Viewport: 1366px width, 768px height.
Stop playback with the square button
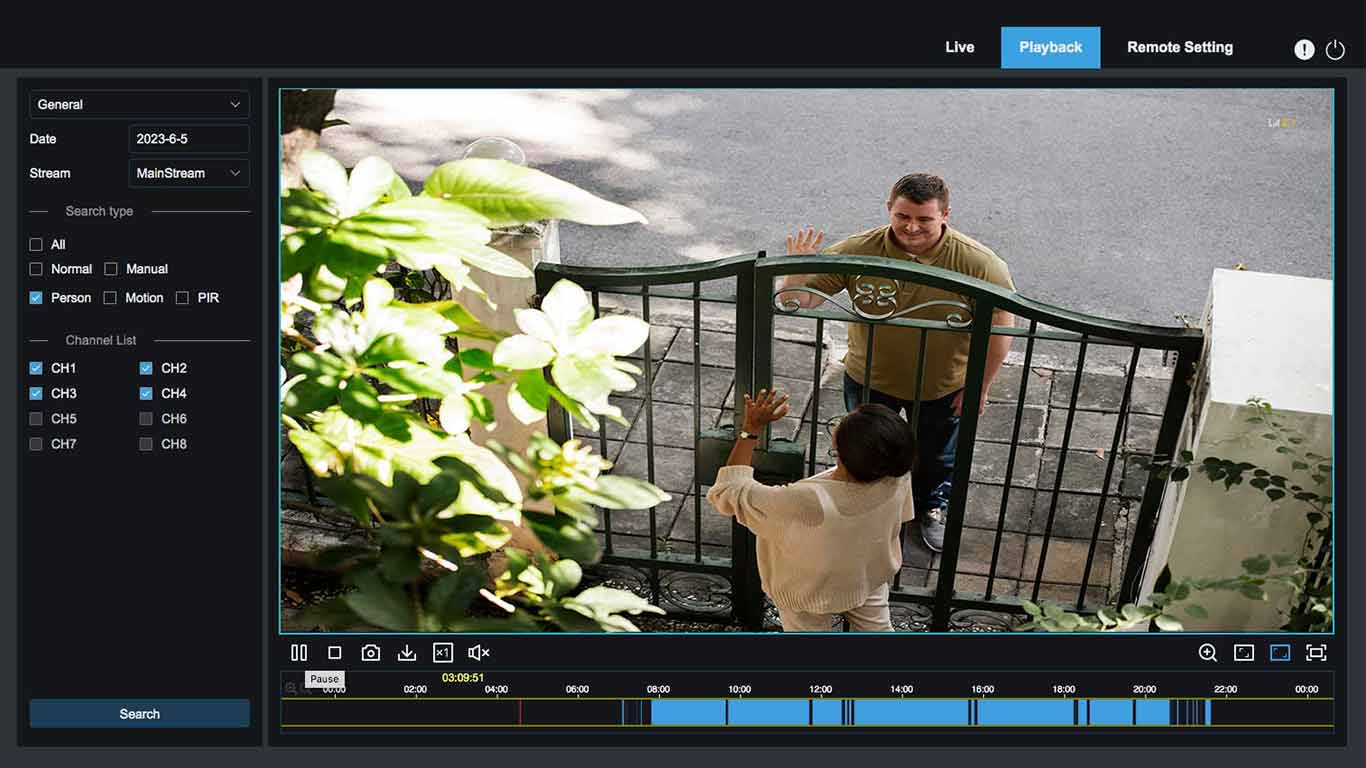click(335, 653)
